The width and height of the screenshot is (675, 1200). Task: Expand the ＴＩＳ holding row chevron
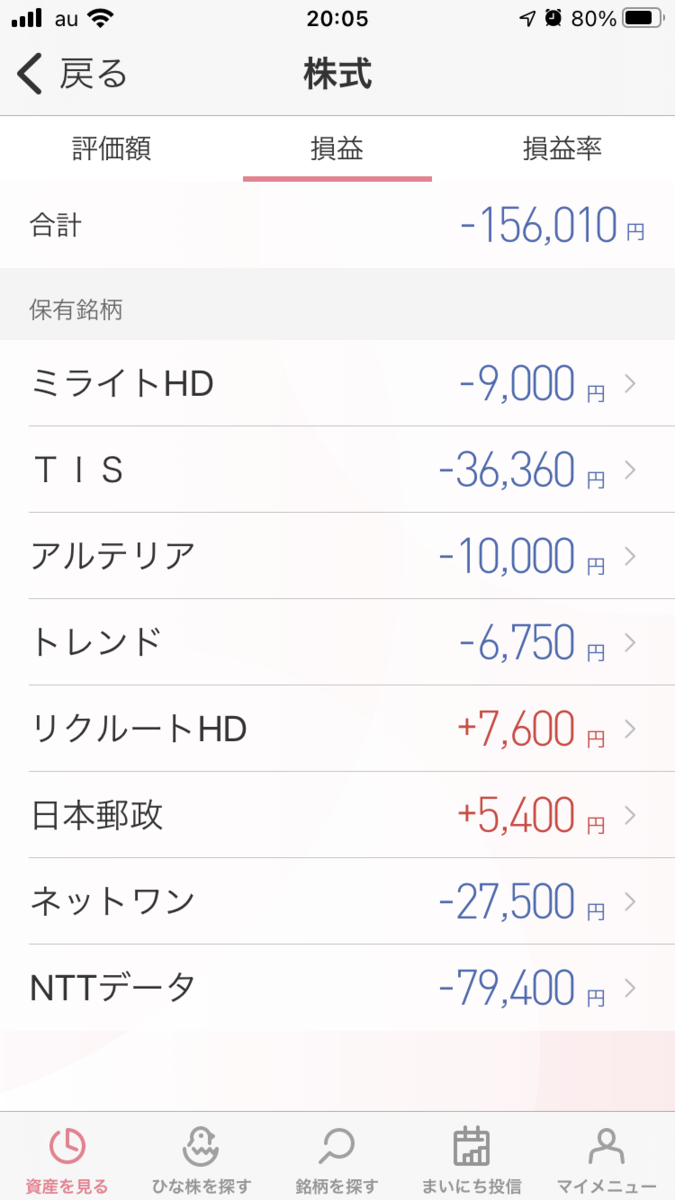coord(628,470)
